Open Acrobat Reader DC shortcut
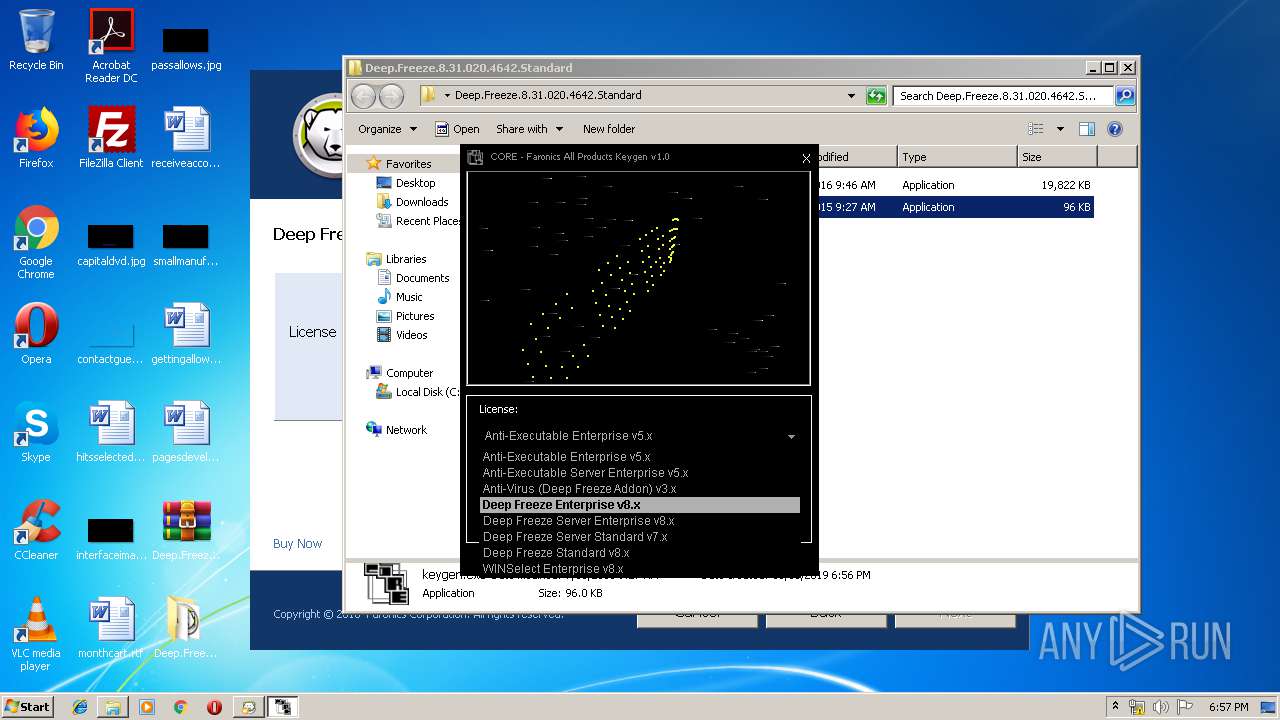The width and height of the screenshot is (1280, 720). coord(111,46)
